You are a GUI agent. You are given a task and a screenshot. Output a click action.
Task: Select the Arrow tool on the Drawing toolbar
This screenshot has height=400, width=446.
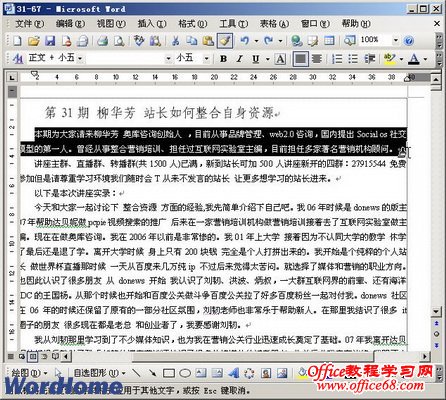(152, 373)
